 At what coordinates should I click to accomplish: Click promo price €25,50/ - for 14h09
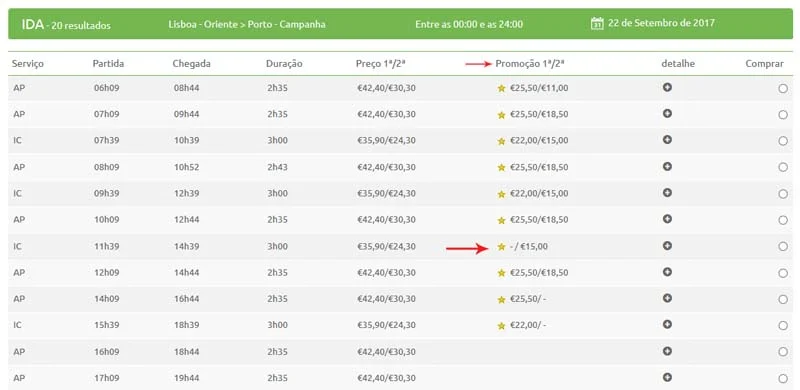coord(528,299)
